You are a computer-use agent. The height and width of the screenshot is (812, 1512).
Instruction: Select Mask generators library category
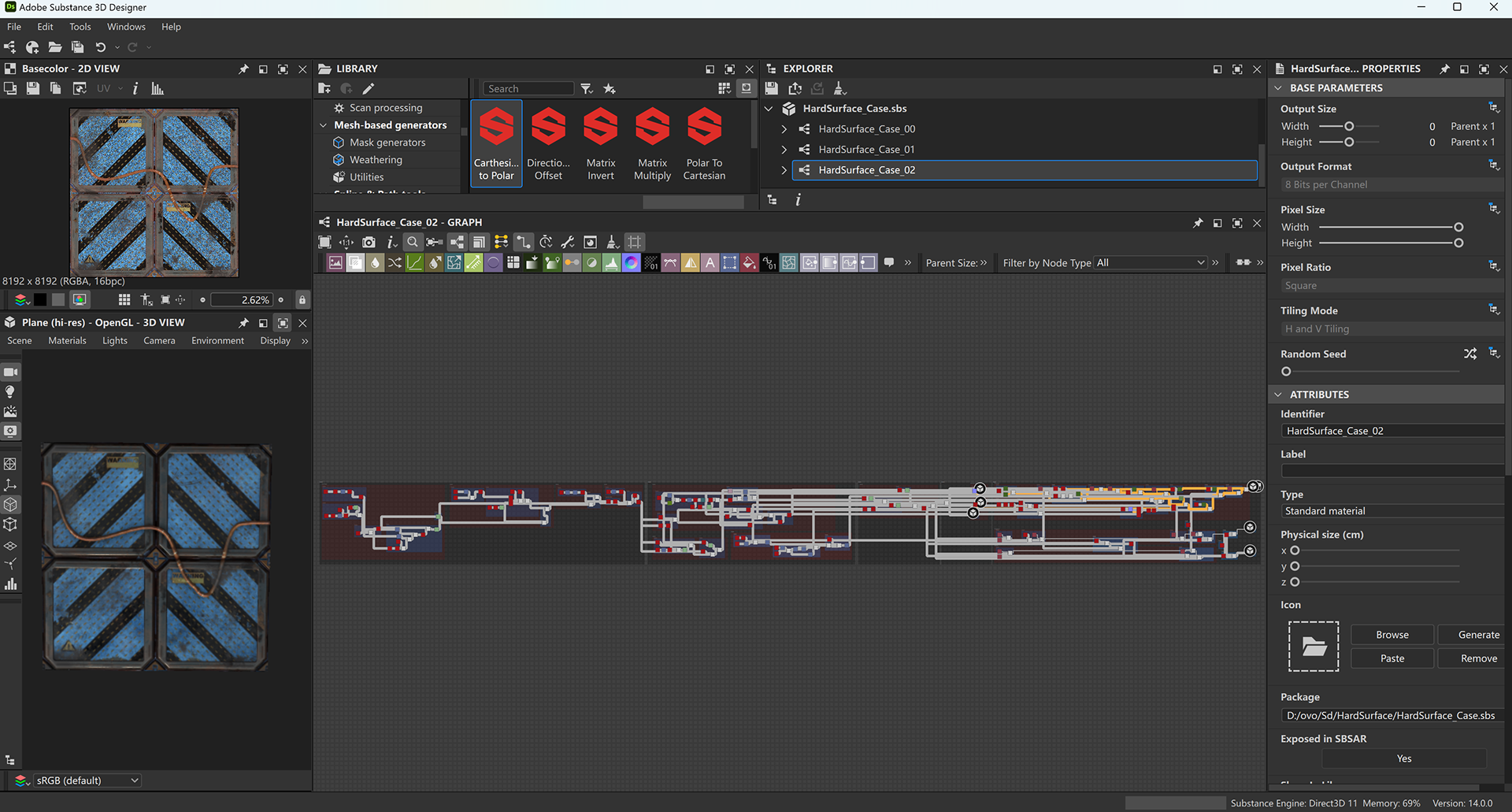[387, 143]
